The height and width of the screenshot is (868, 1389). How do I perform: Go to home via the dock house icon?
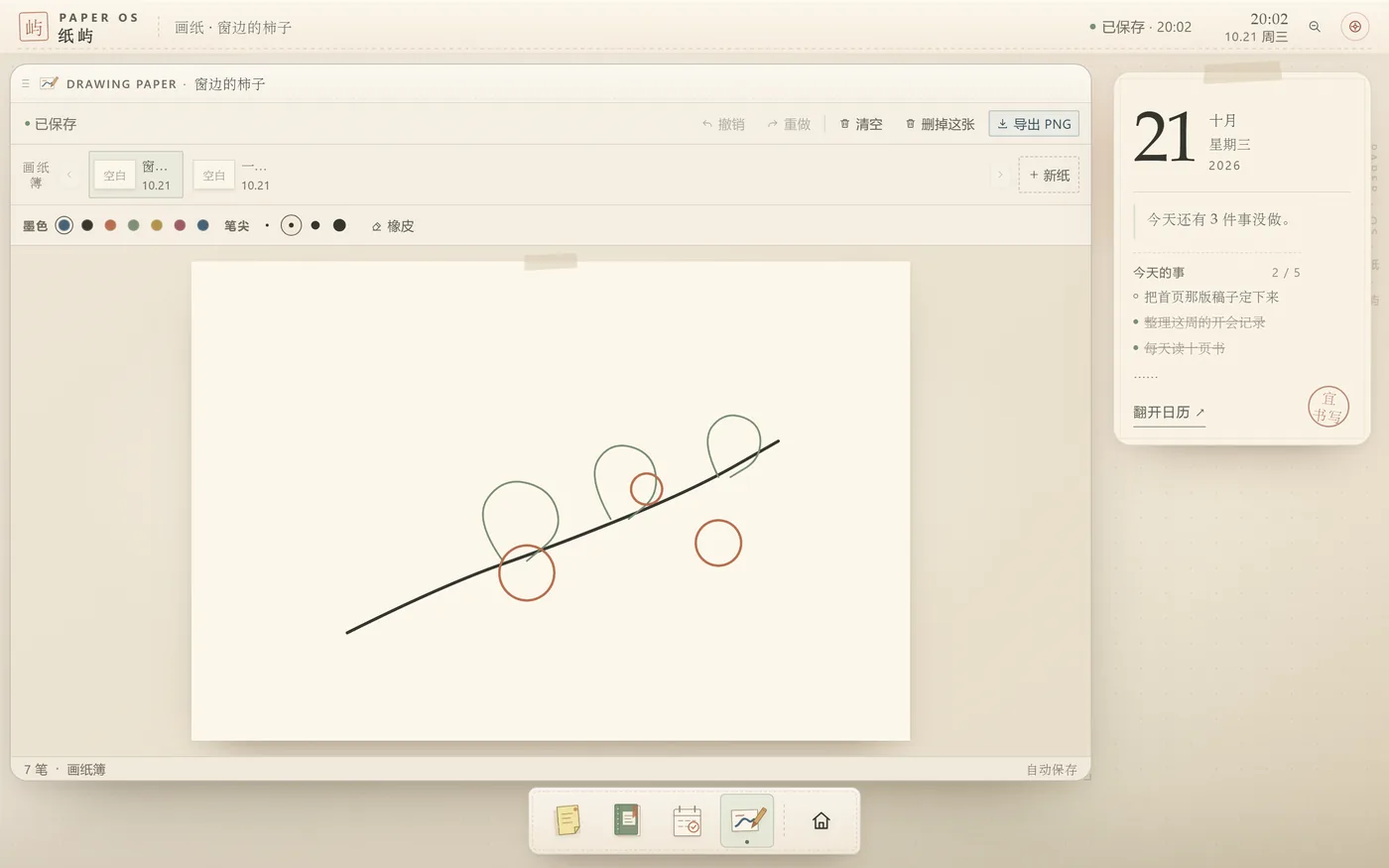(x=821, y=820)
